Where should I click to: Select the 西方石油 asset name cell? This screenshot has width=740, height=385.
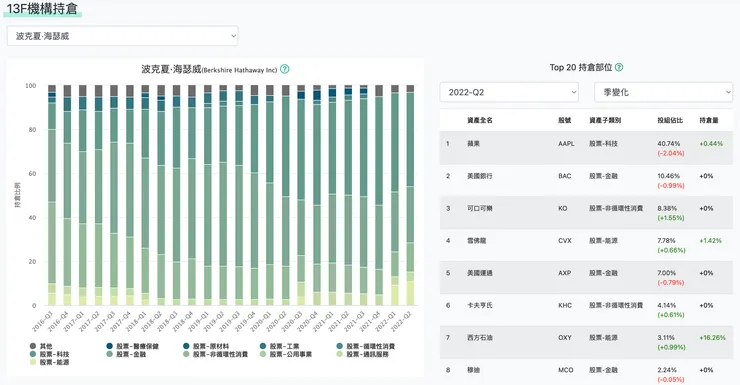click(479, 337)
